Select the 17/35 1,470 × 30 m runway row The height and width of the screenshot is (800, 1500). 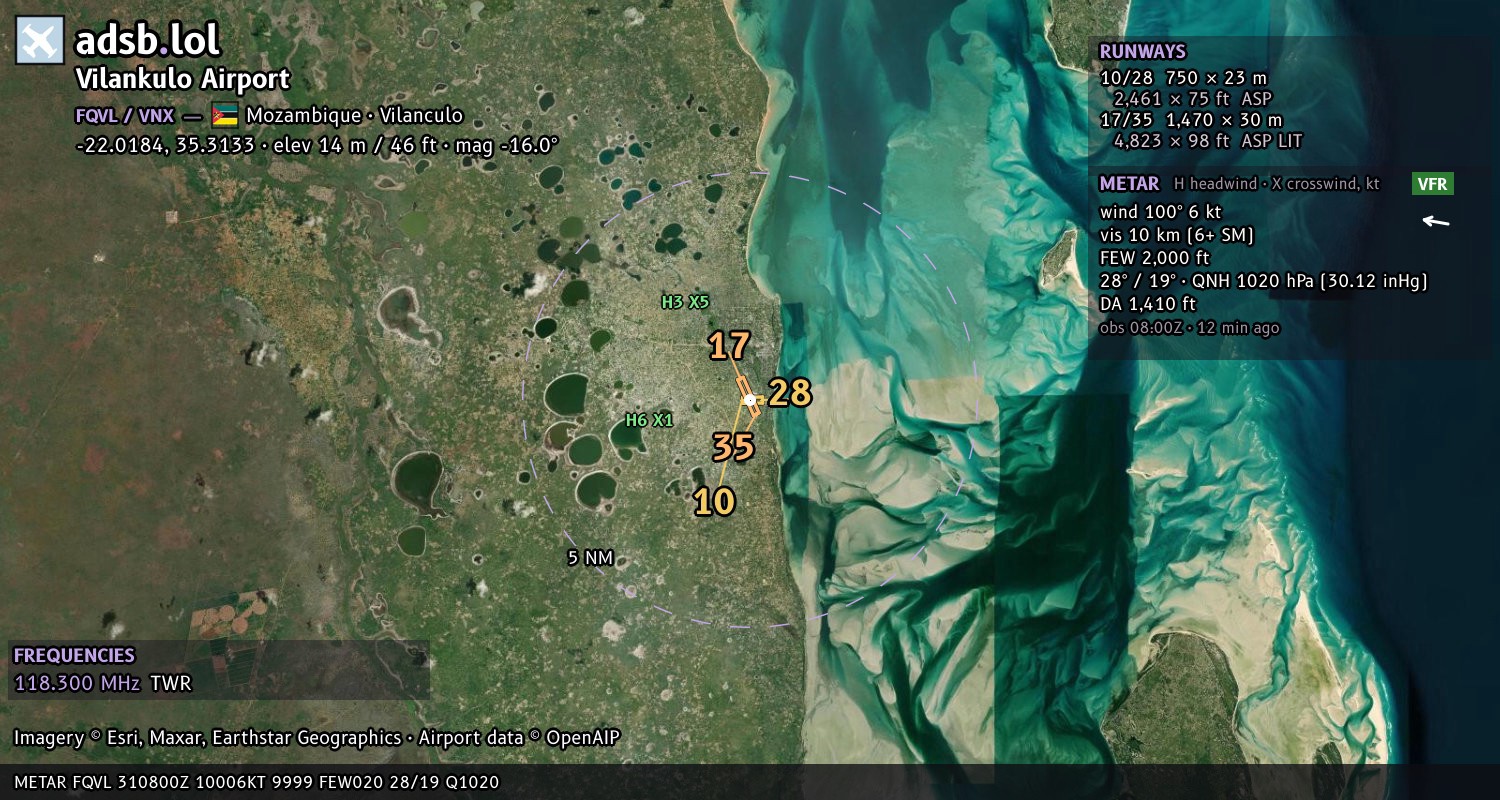tap(1190, 120)
